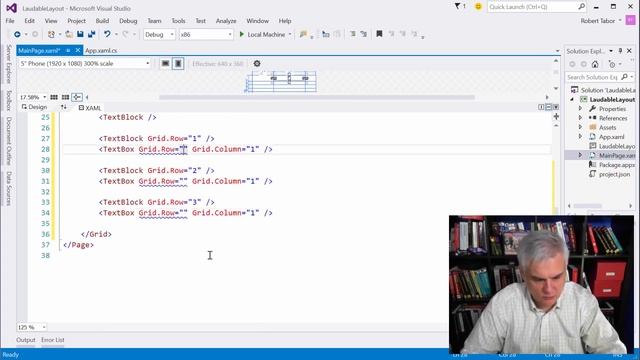
Task: Toggle a bookmark with the bookmark icon
Action: 379,35
